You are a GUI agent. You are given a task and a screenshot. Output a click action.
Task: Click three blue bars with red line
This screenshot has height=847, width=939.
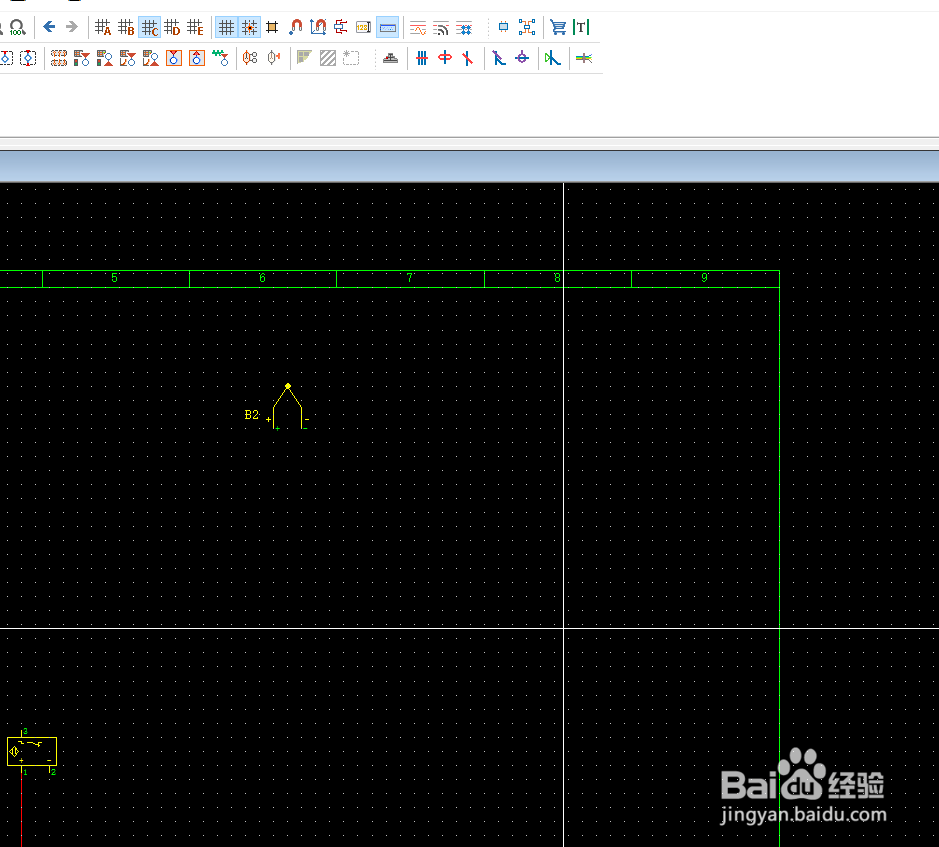pyautogui.click(x=422, y=58)
